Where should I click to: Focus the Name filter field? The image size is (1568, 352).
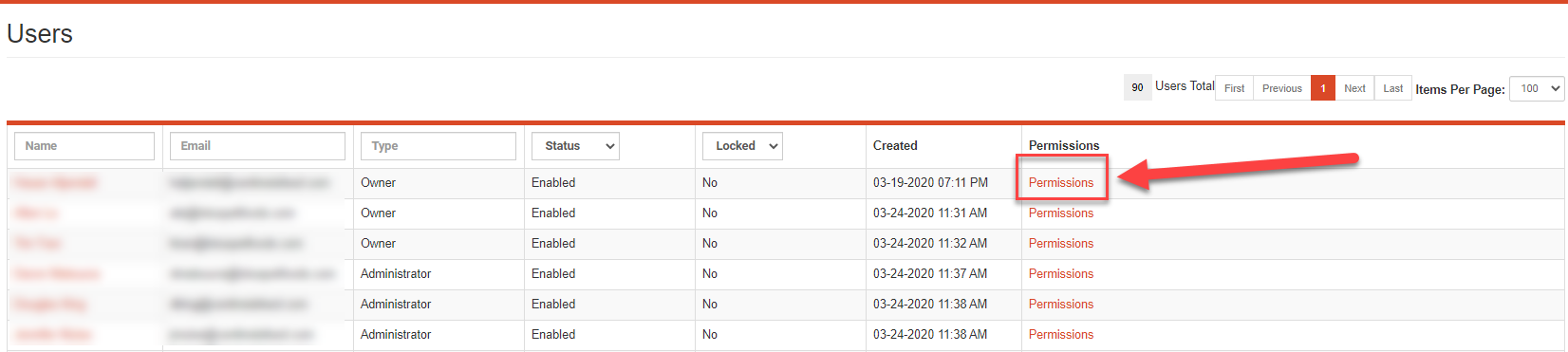pos(84,146)
